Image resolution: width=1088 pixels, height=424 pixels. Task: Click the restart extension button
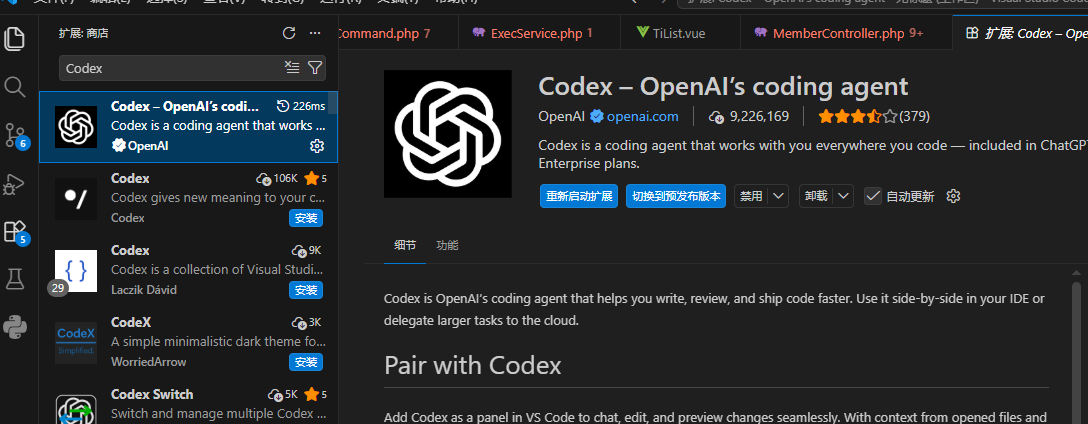point(579,196)
